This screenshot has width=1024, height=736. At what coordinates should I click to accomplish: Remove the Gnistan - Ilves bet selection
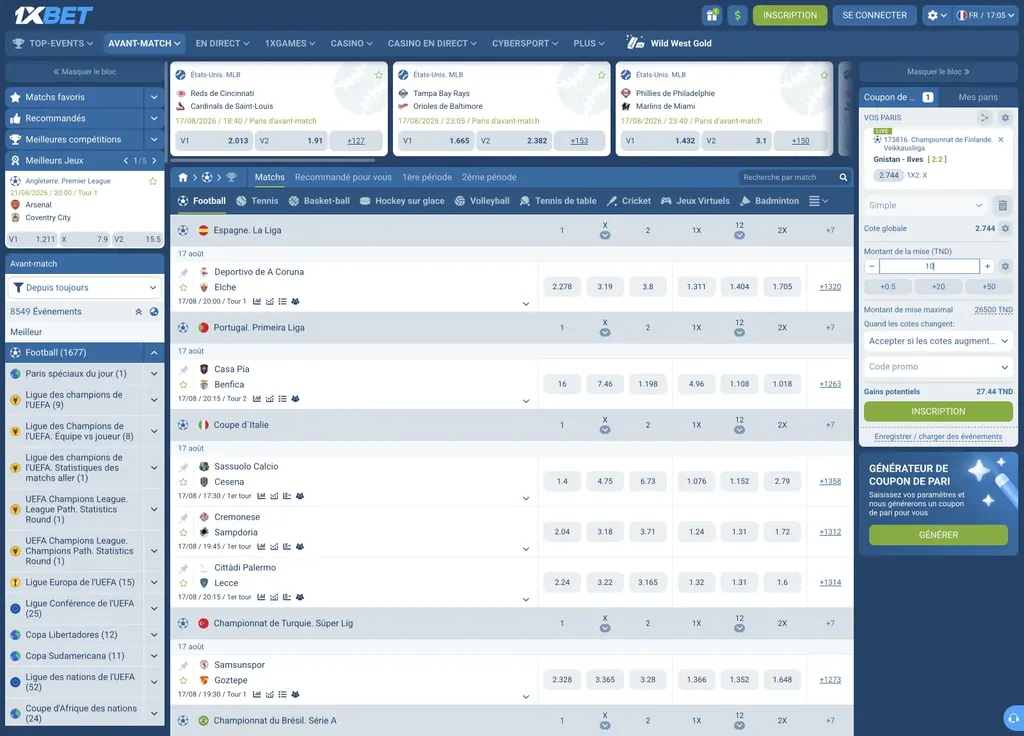tap(1000, 140)
